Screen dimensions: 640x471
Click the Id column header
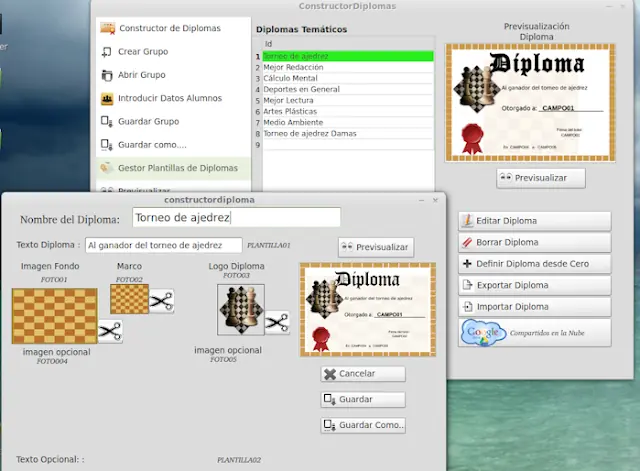(x=348, y=44)
